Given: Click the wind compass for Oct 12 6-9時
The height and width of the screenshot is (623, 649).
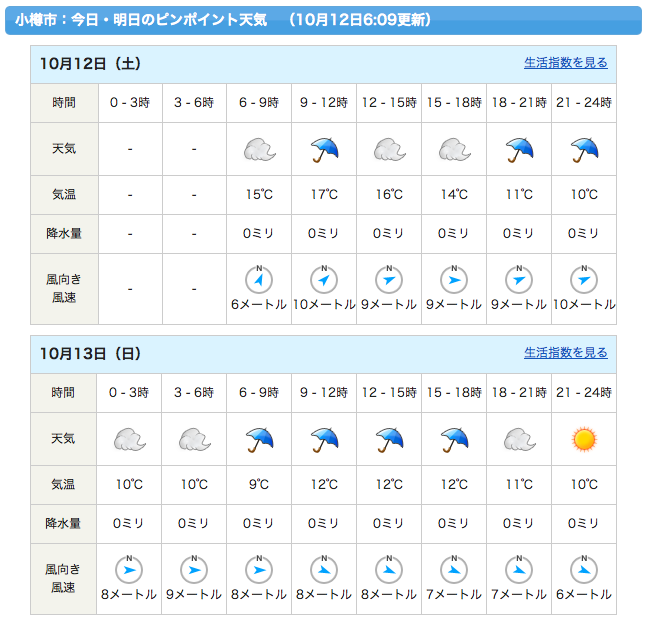Looking at the screenshot, I should pos(259,279).
